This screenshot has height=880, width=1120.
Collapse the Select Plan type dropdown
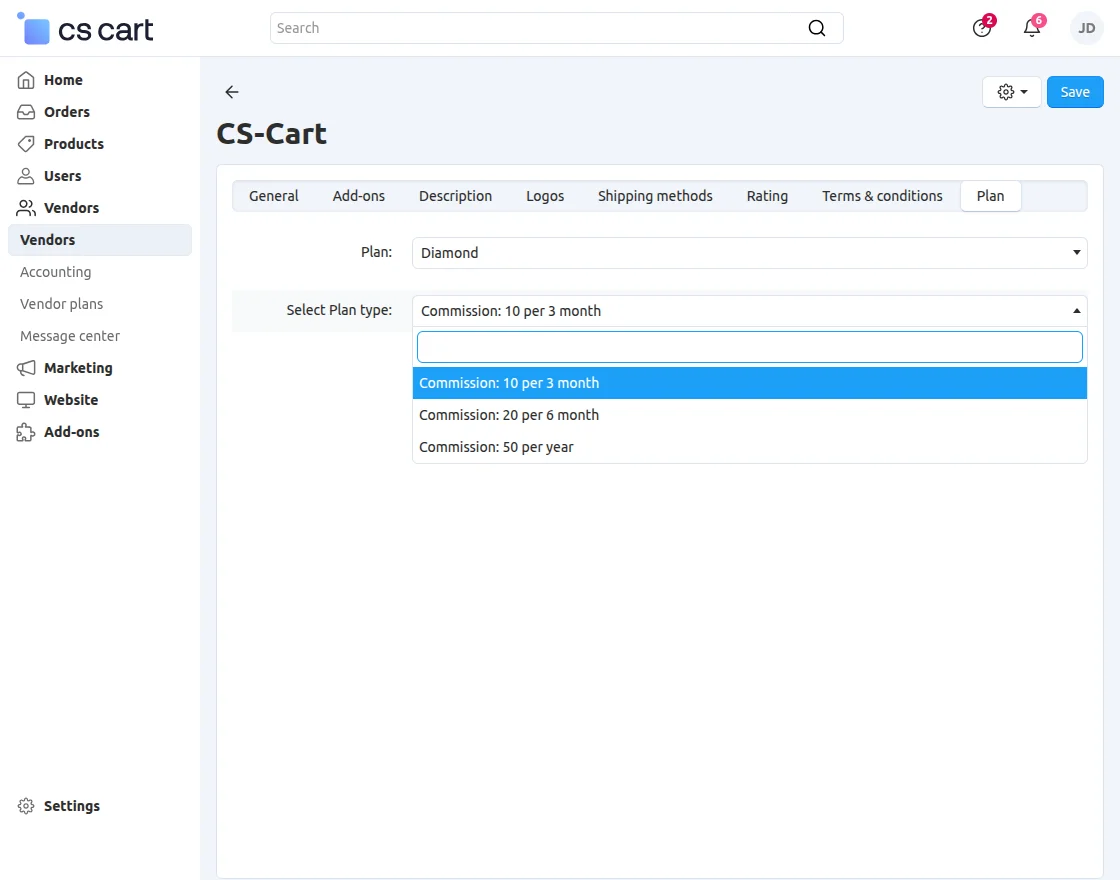coord(749,311)
